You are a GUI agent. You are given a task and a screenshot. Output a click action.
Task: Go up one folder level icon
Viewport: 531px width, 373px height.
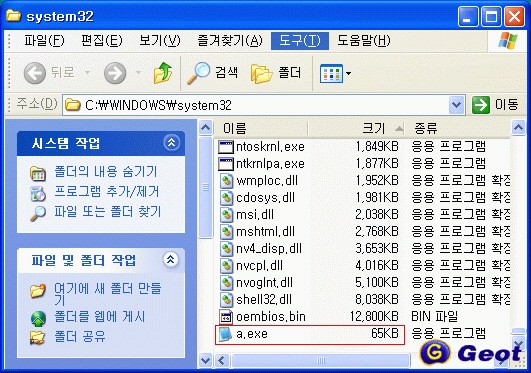(163, 72)
